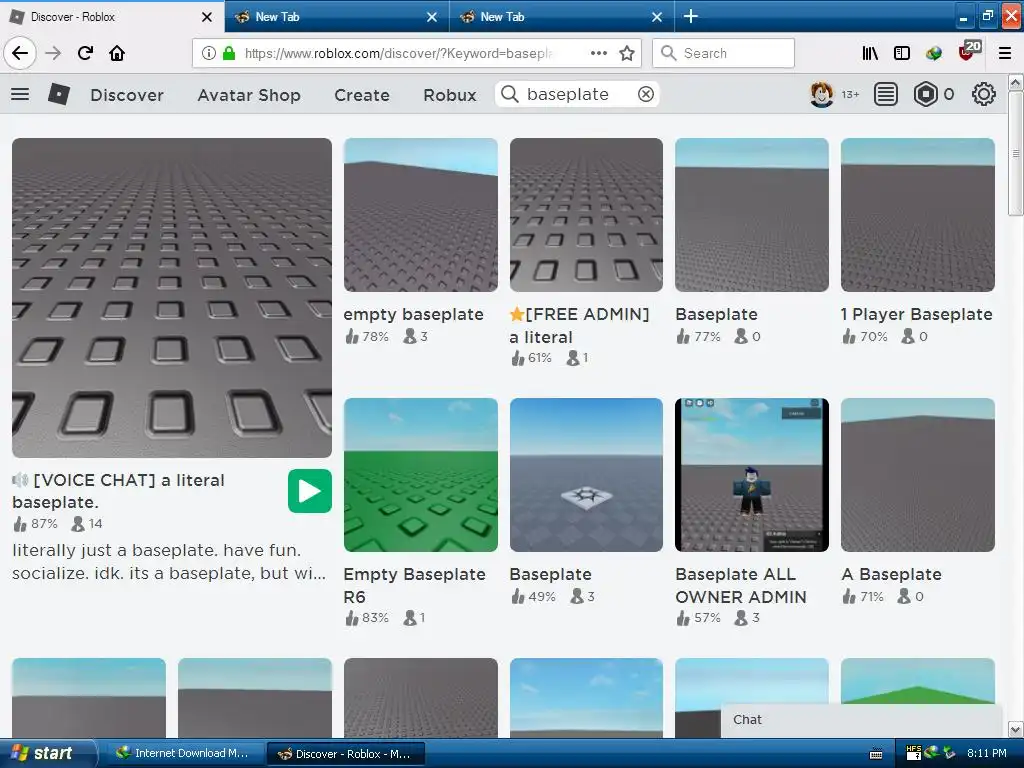The image size is (1024, 768).
Task: Click the Firefox Search box
Action: pos(723,53)
